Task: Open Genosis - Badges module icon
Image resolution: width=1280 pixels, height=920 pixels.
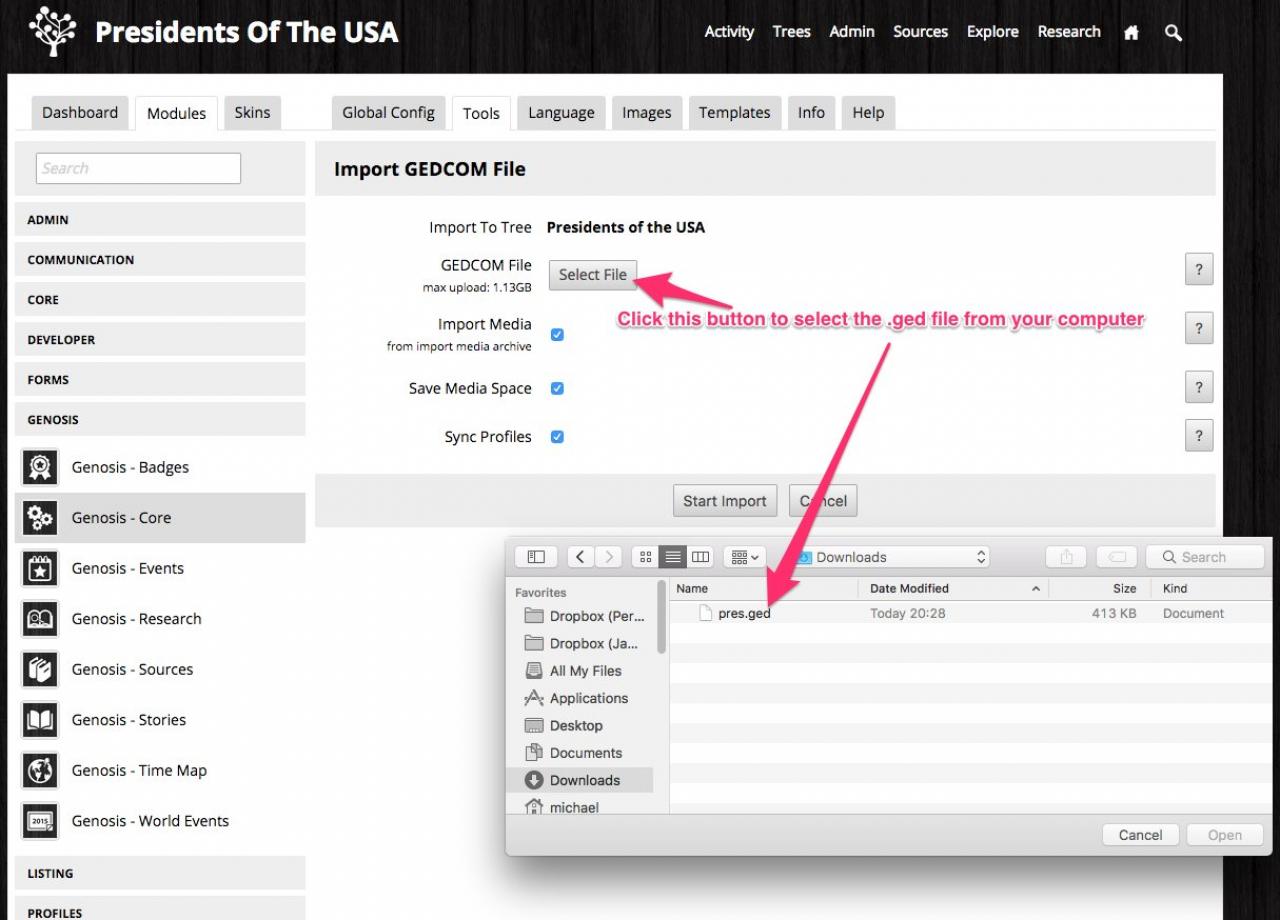Action: tap(40, 467)
